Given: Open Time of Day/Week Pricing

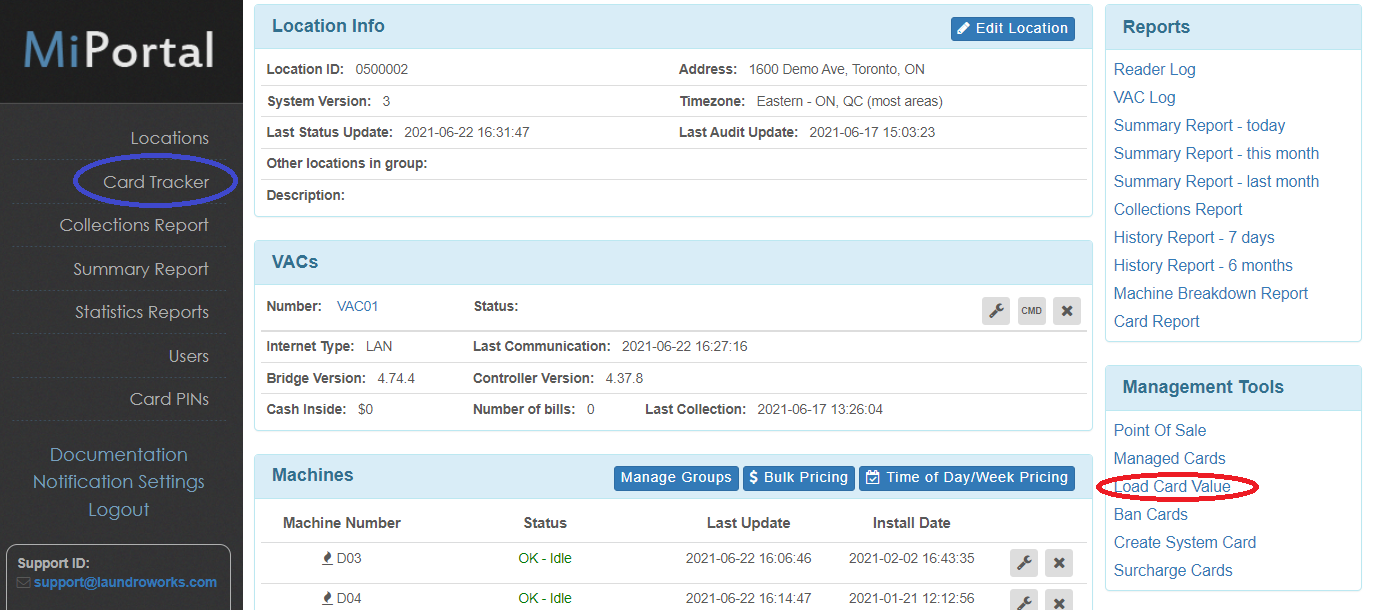Looking at the screenshot, I should (x=966, y=478).
